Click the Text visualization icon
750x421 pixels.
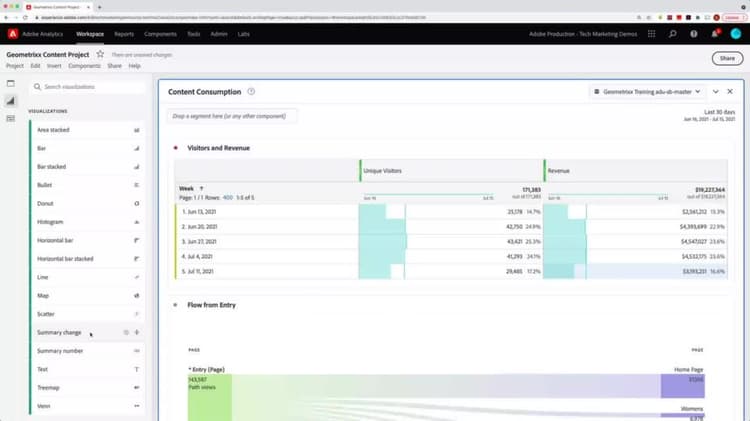point(137,369)
